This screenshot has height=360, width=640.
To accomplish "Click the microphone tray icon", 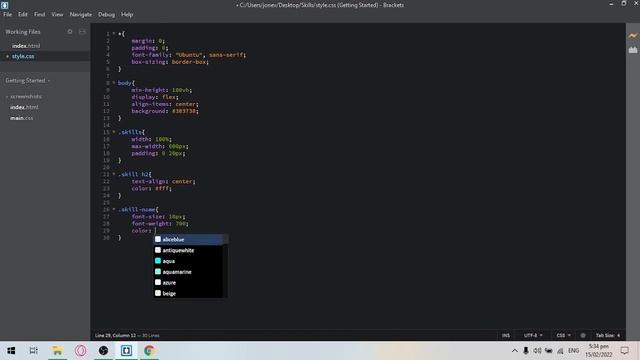I will (x=526, y=351).
